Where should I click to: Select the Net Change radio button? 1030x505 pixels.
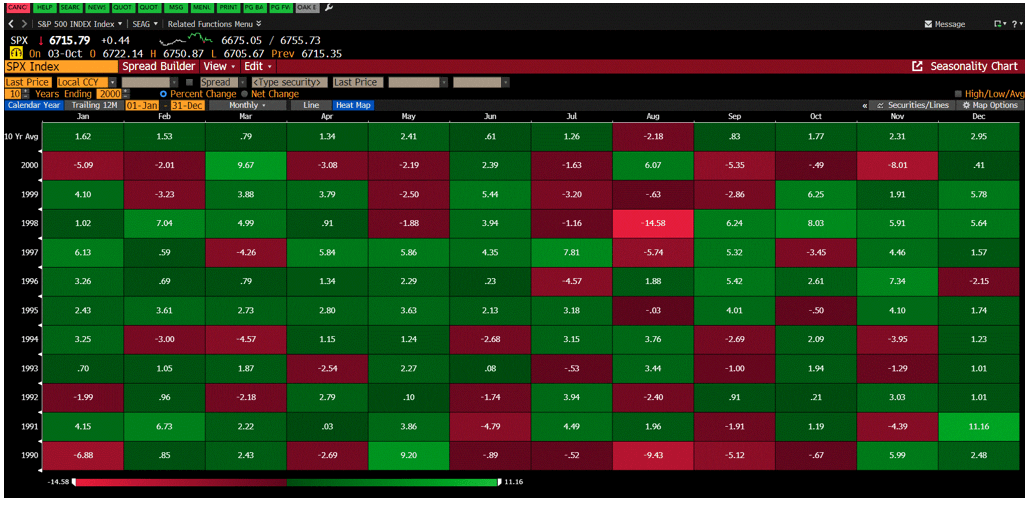pyautogui.click(x=245, y=94)
